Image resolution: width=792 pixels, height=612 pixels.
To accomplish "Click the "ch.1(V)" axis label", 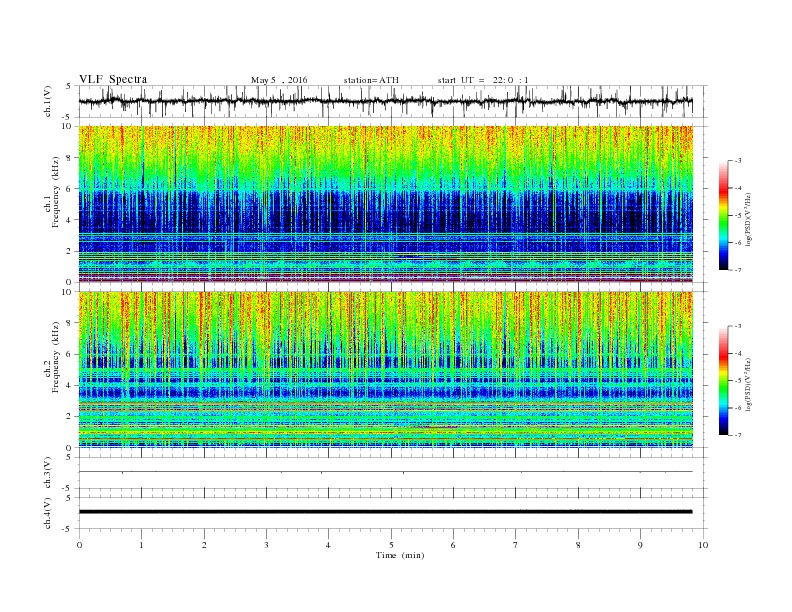I will 47,101.
